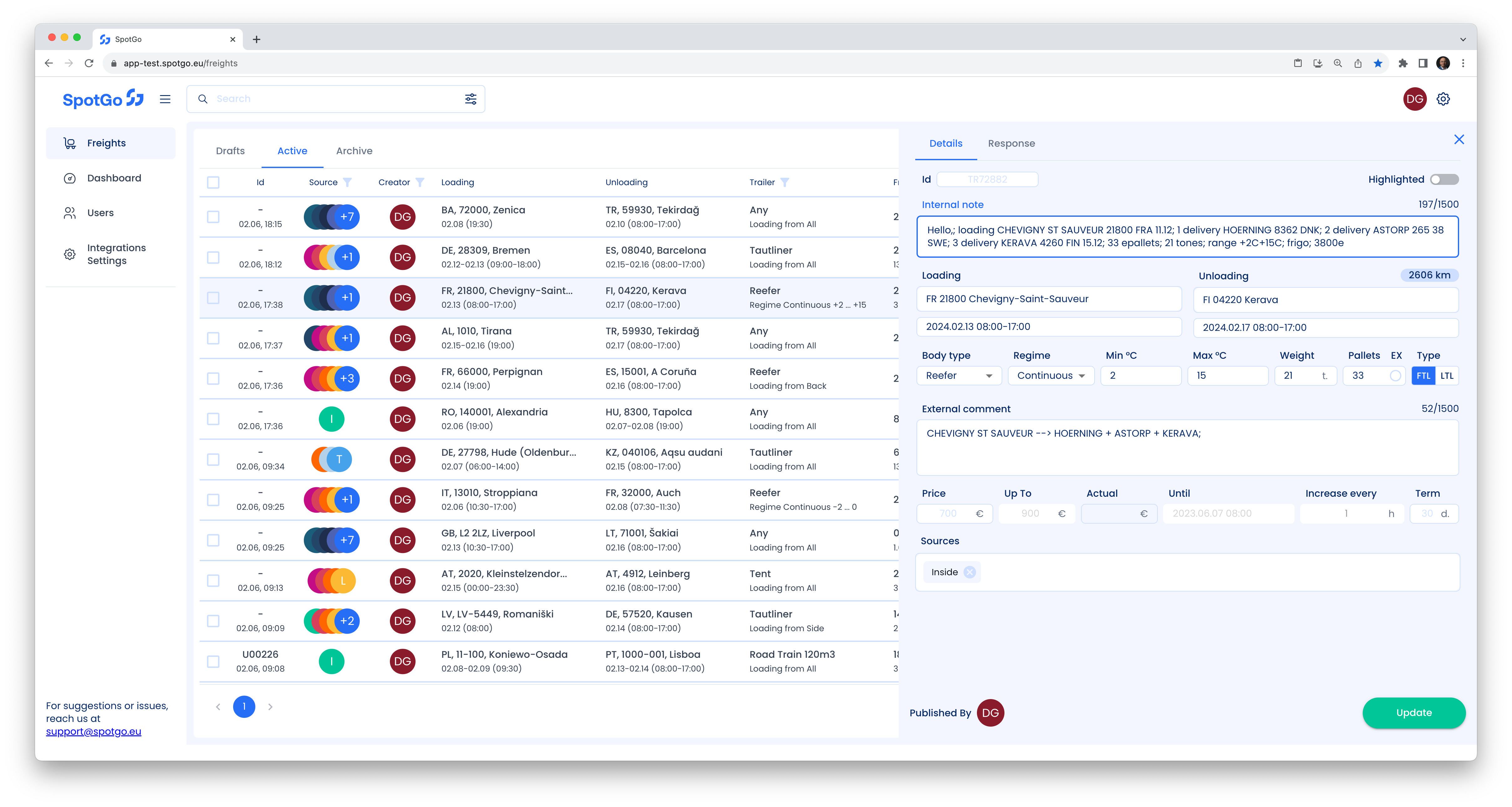
Task: Open the Response tab
Action: (x=1011, y=143)
